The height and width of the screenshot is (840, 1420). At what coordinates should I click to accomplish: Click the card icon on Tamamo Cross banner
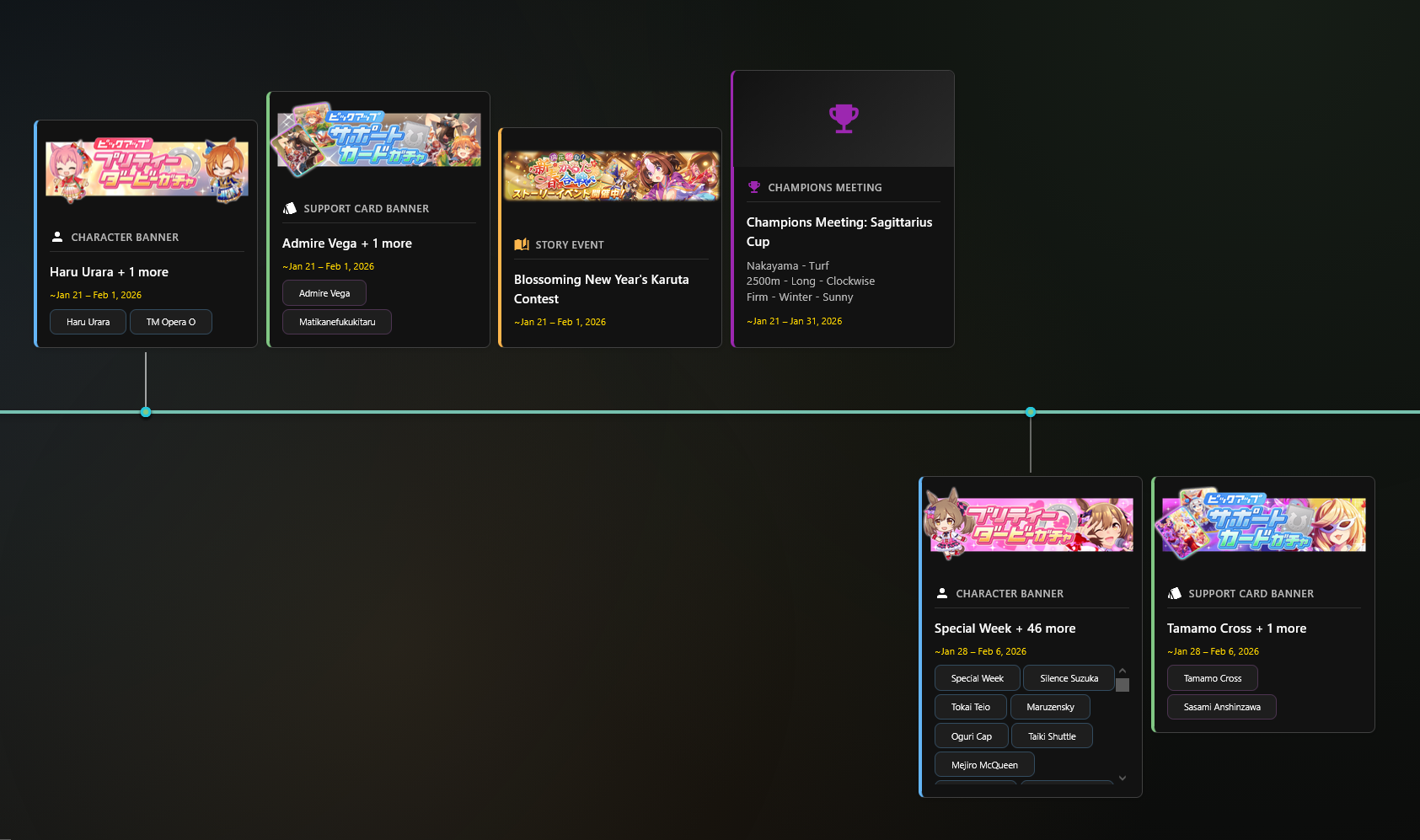click(1175, 593)
